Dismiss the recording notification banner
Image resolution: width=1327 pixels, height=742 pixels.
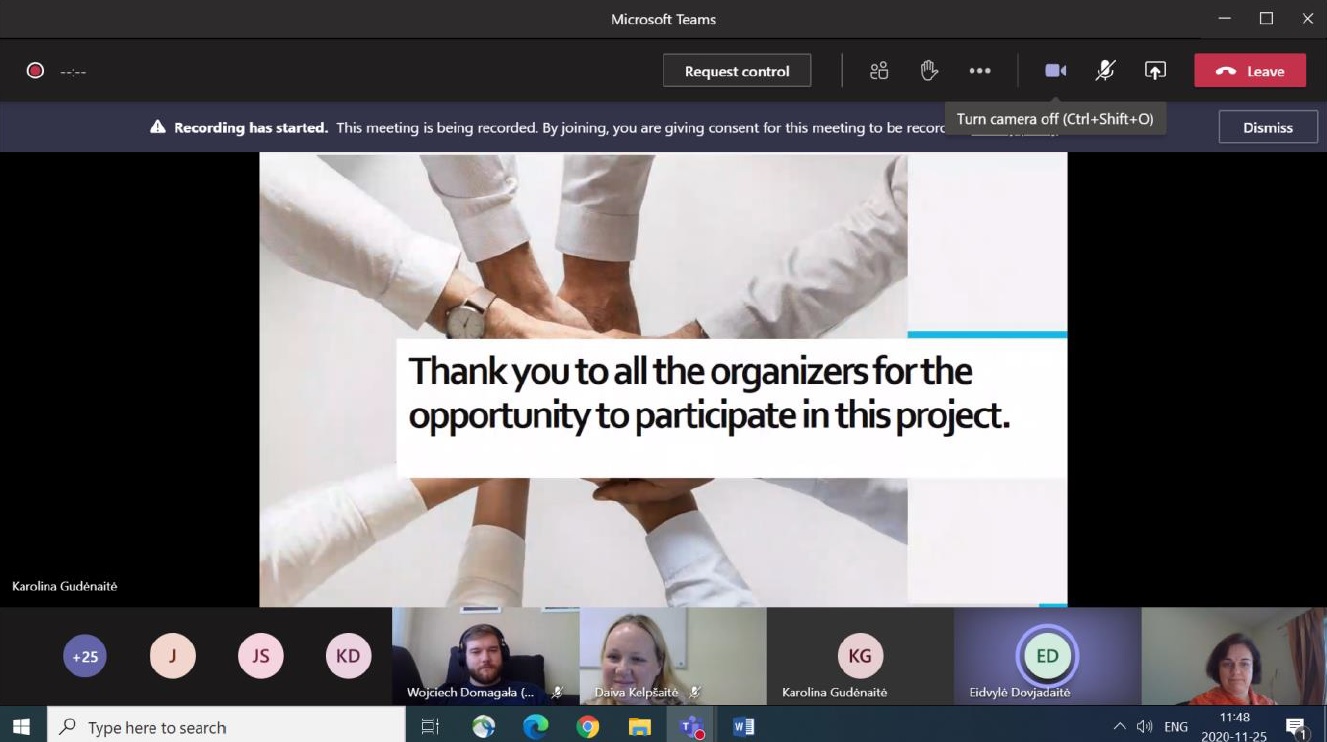point(1267,128)
